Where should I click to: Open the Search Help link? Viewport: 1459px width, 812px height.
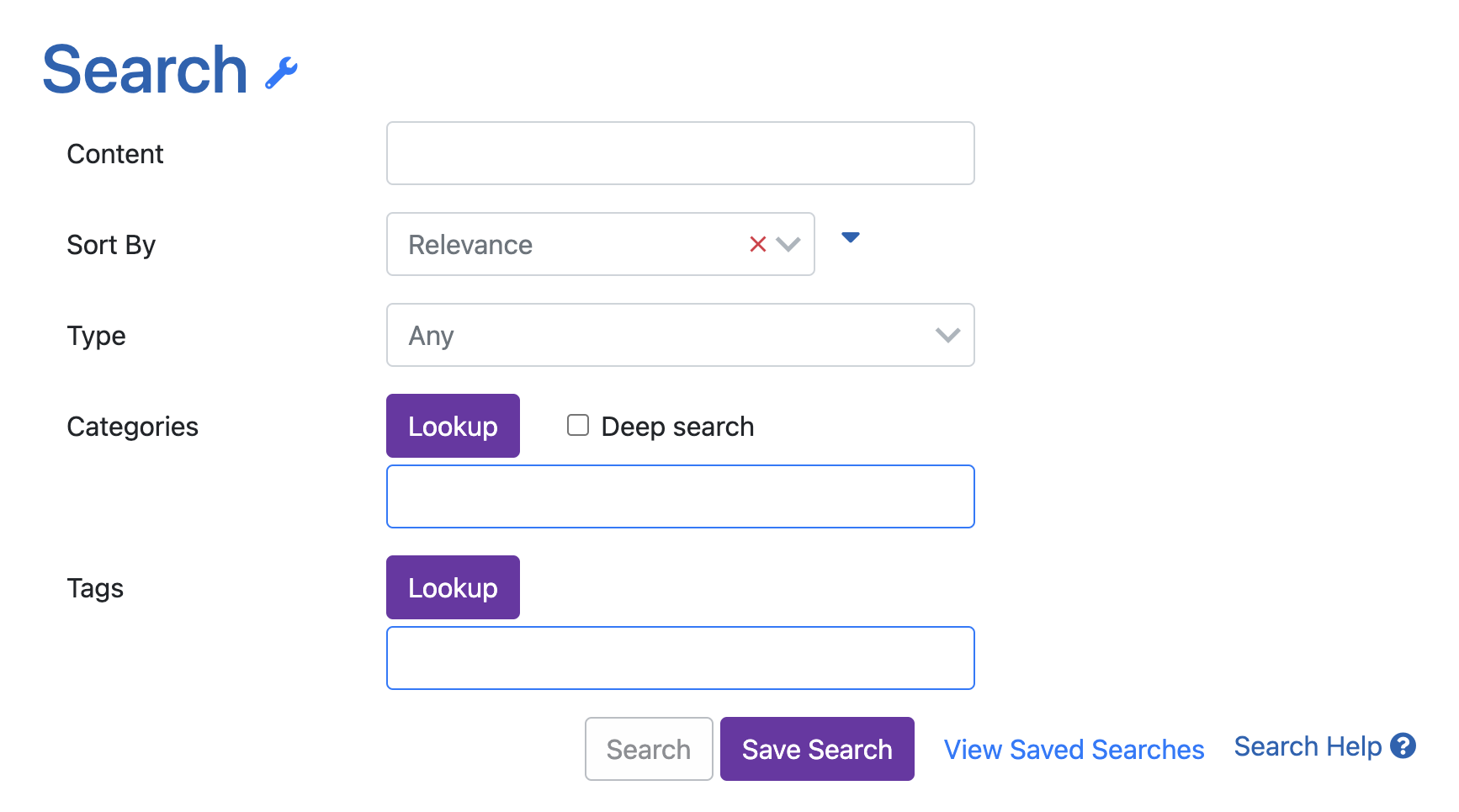tap(1307, 746)
